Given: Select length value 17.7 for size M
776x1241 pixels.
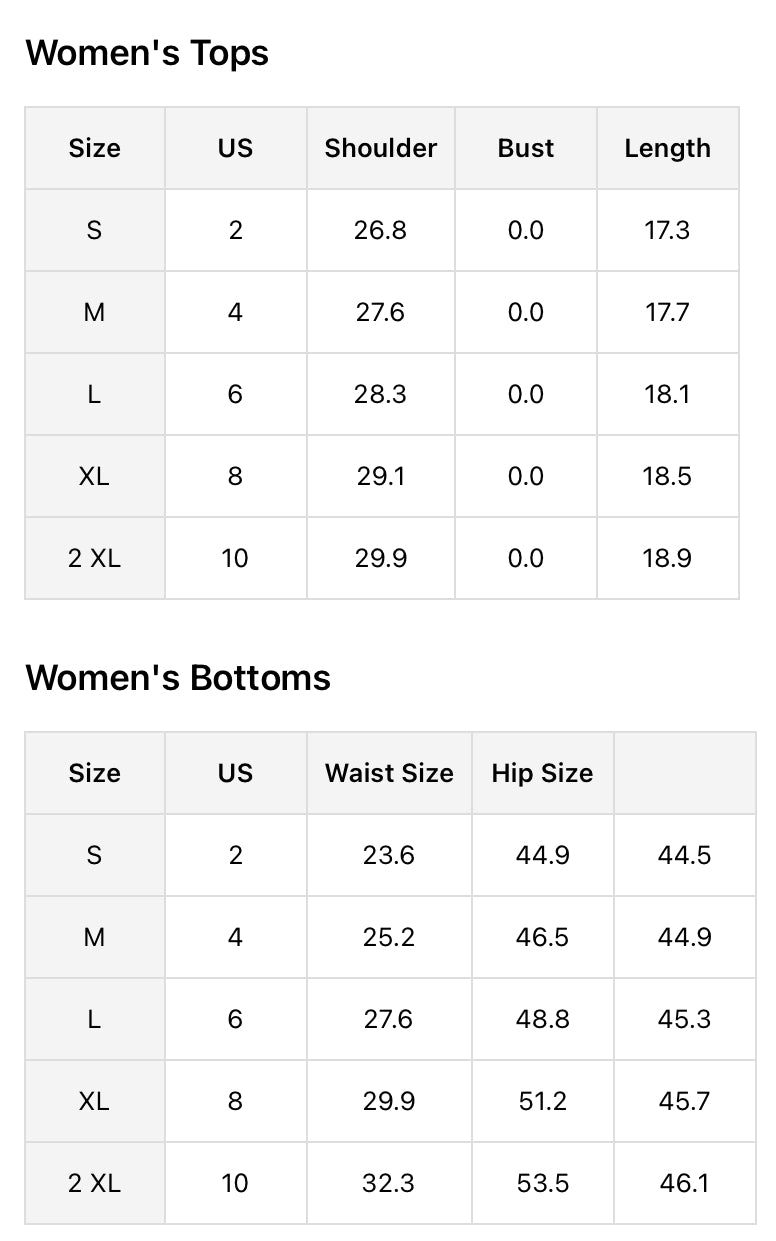Looking at the screenshot, I should [x=667, y=312].
